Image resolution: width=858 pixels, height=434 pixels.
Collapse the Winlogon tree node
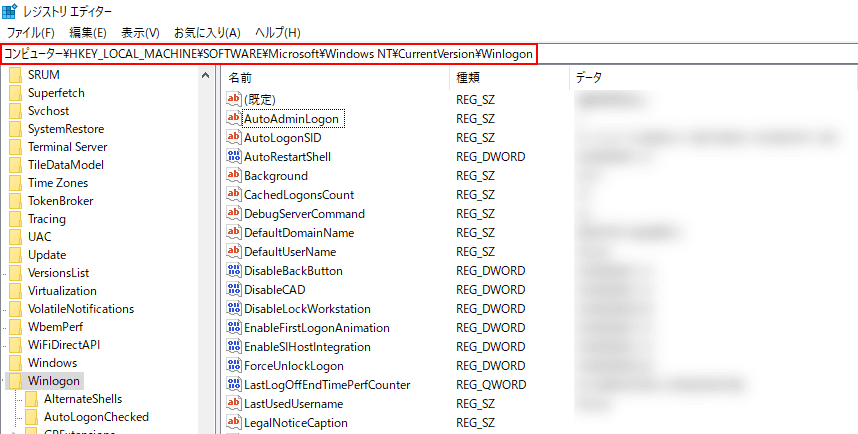[x=4, y=381]
